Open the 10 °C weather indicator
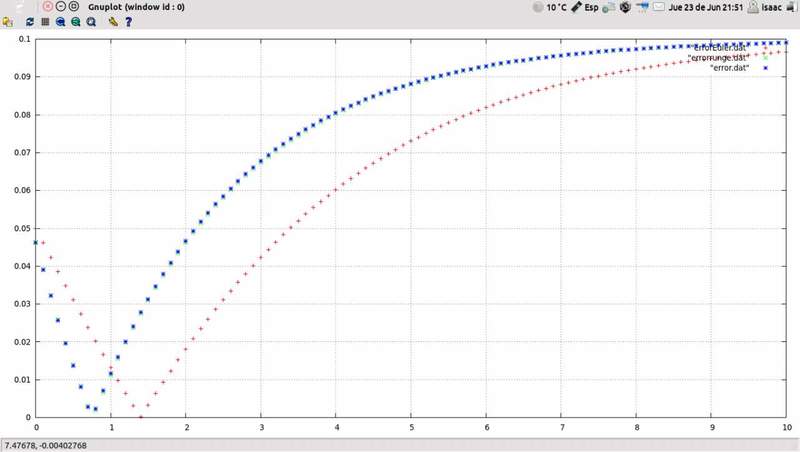 [x=549, y=7]
